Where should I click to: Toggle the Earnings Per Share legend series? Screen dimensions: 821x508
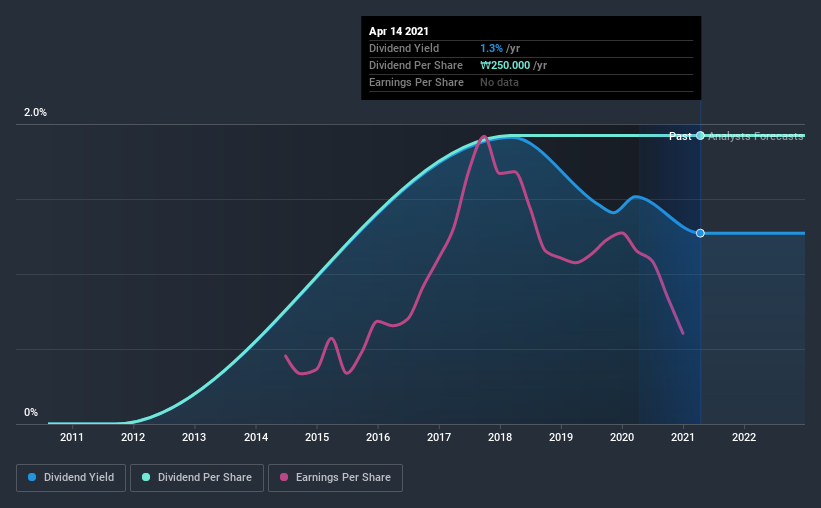click(x=335, y=478)
